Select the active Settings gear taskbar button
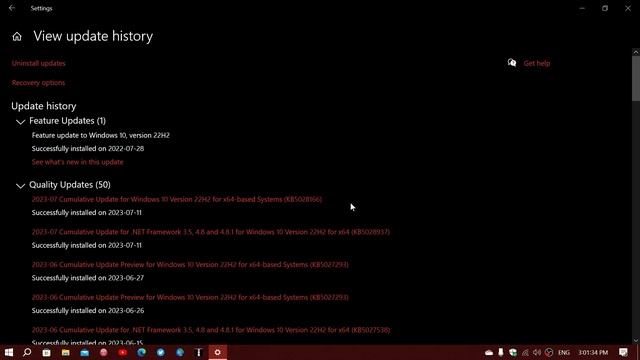Image resolution: width=640 pixels, height=360 pixels. coord(218,352)
